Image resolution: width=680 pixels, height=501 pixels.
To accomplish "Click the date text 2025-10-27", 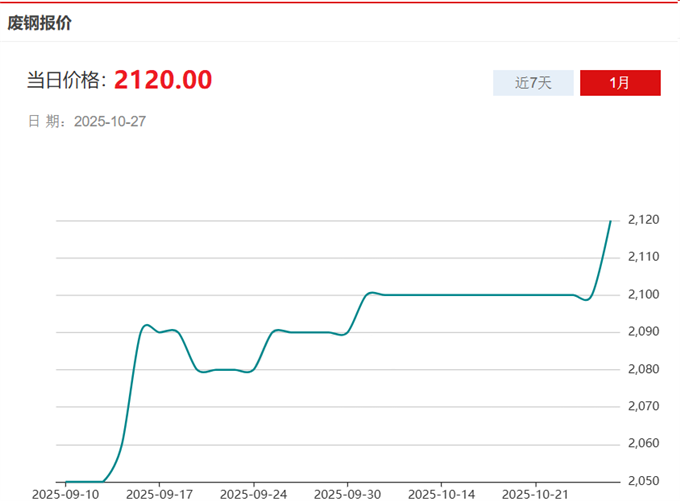I will 111,122.
